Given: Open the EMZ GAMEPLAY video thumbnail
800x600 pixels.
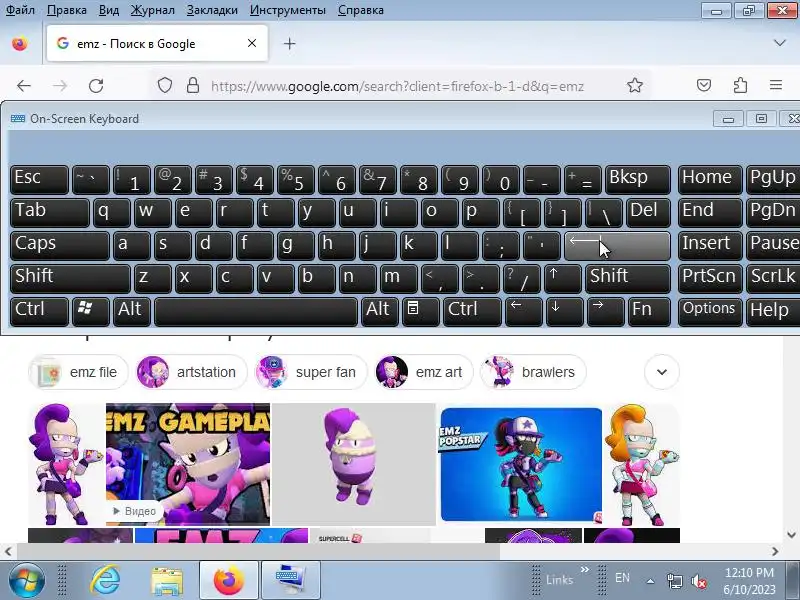Looking at the screenshot, I should [188, 464].
